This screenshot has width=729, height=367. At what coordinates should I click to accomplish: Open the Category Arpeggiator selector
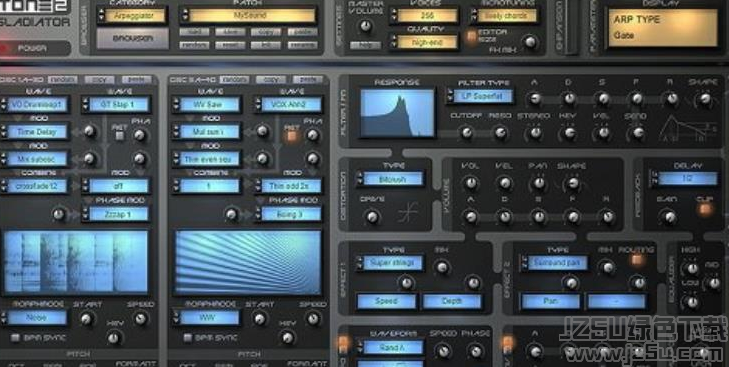(132, 16)
